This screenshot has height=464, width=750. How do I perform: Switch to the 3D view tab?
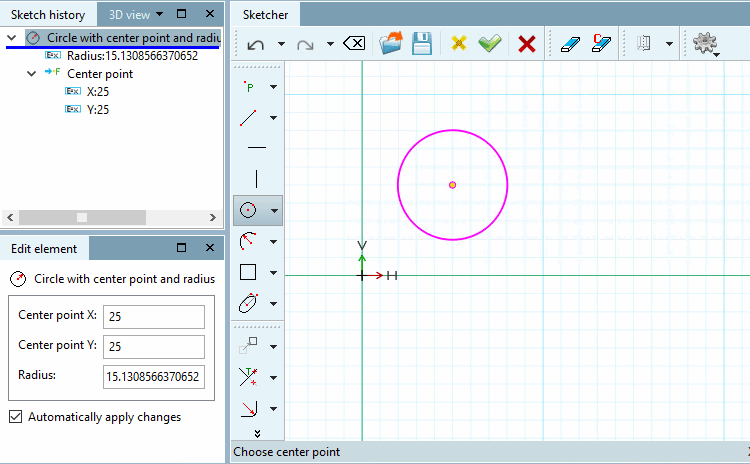[129, 15]
